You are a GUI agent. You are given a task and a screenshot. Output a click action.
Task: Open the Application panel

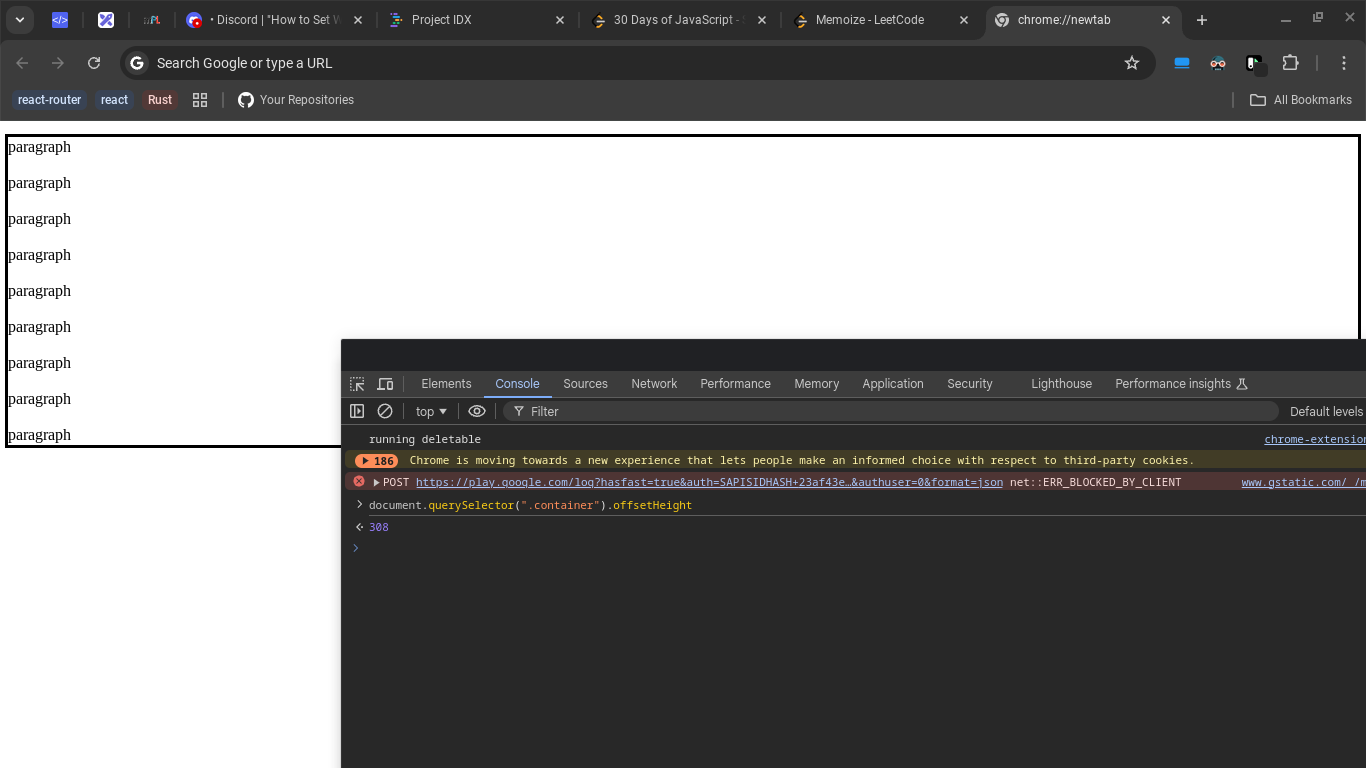tap(893, 384)
